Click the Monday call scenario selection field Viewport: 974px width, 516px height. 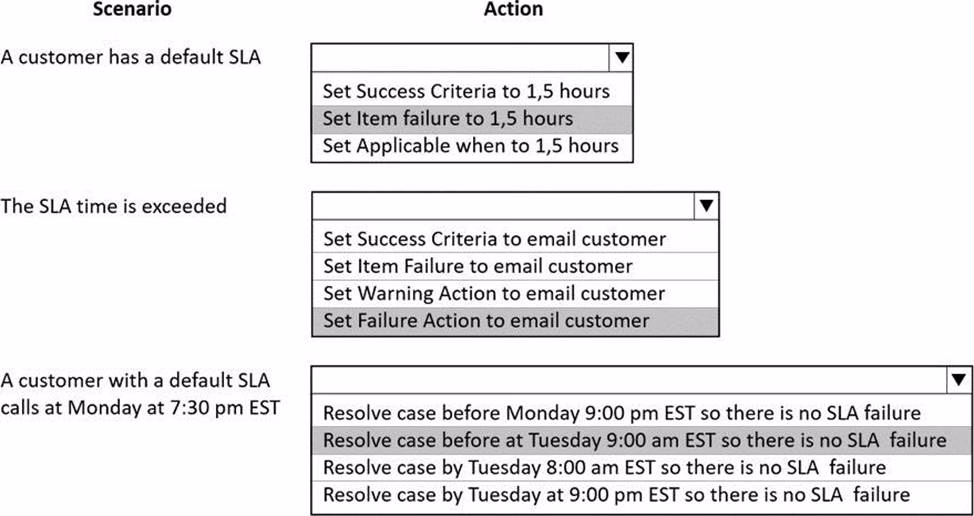(x=628, y=380)
